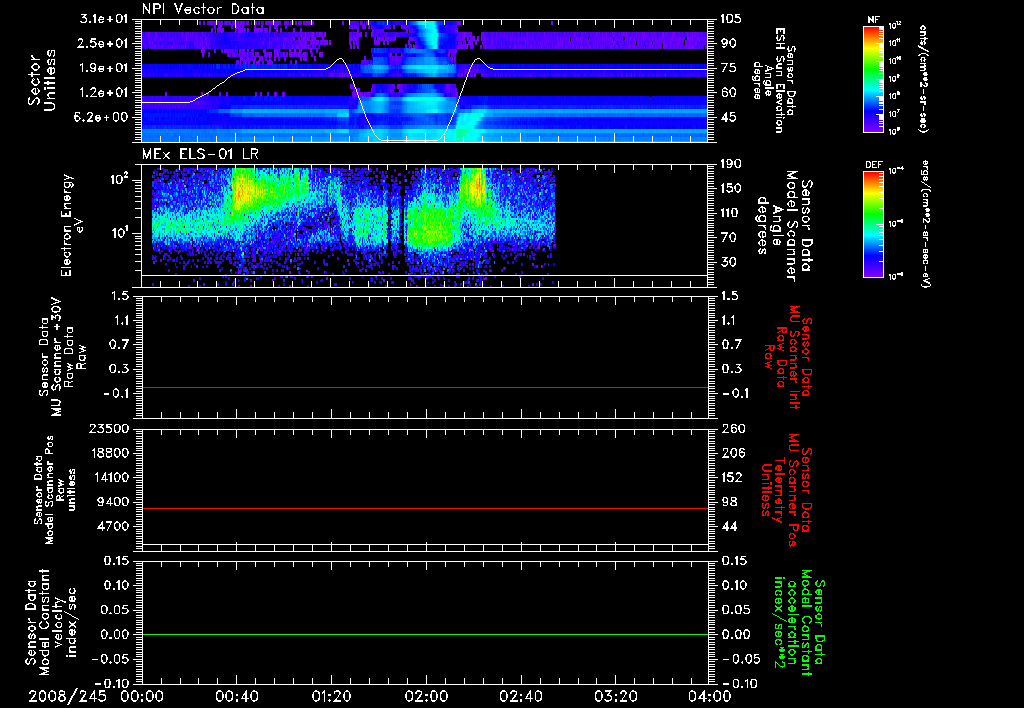1024x708 pixels.
Task: Click the NF rainbow color bar
Action: coord(873,78)
